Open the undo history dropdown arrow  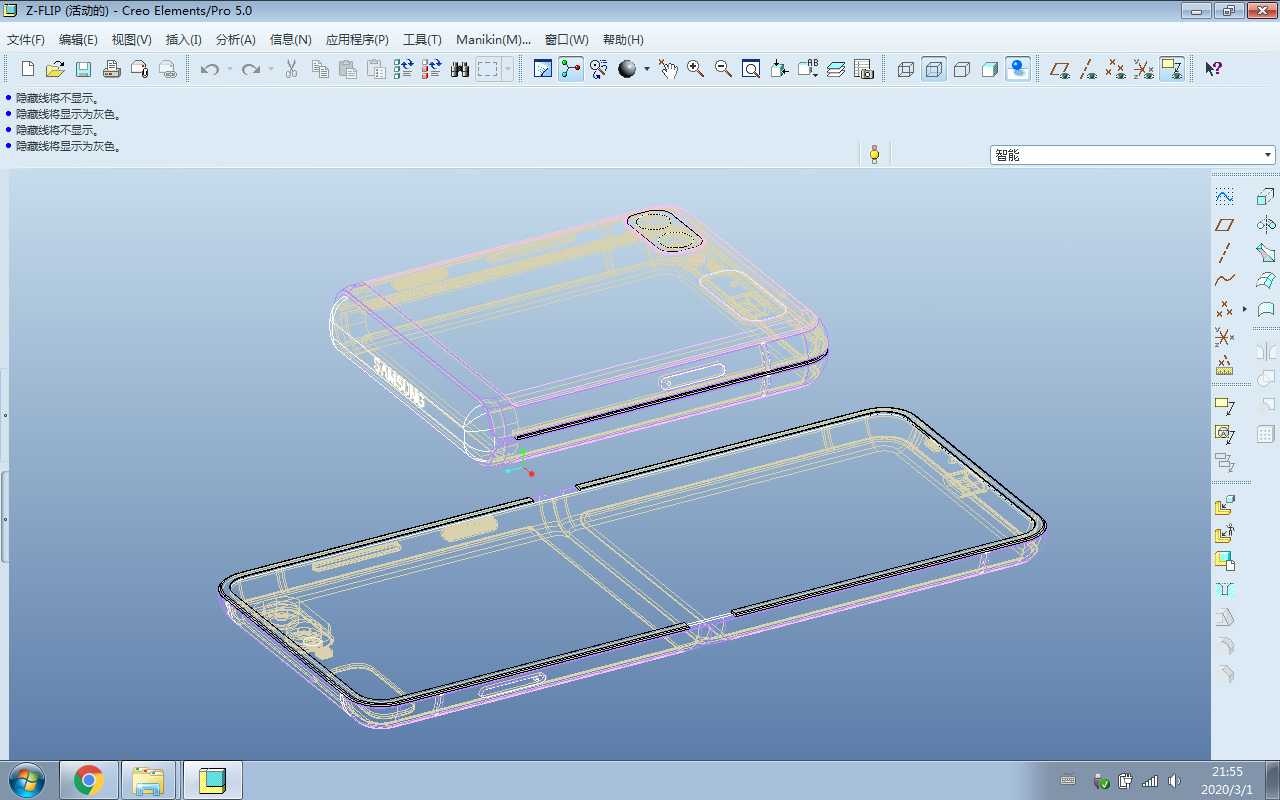pos(229,69)
